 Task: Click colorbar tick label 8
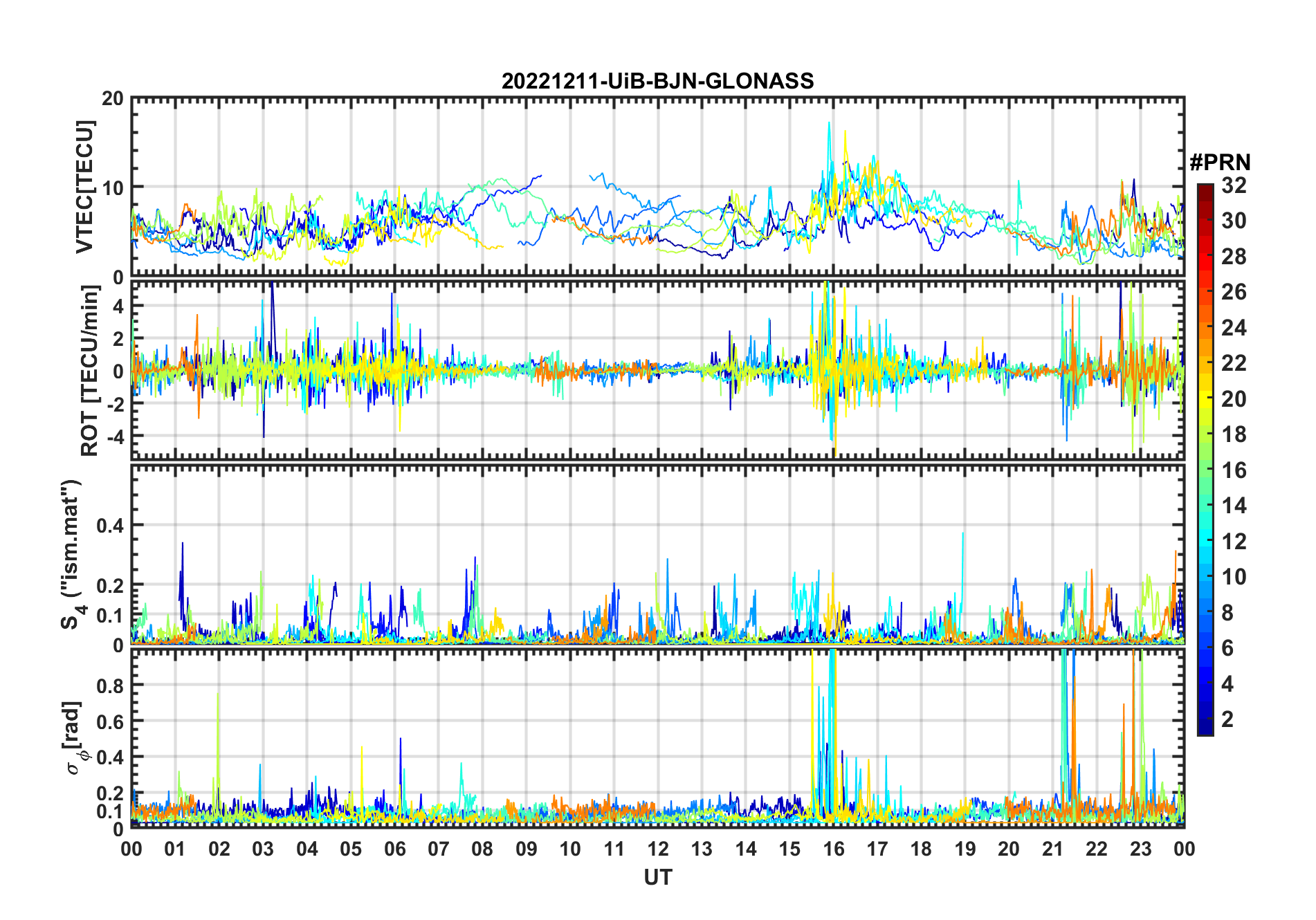[1227, 612]
